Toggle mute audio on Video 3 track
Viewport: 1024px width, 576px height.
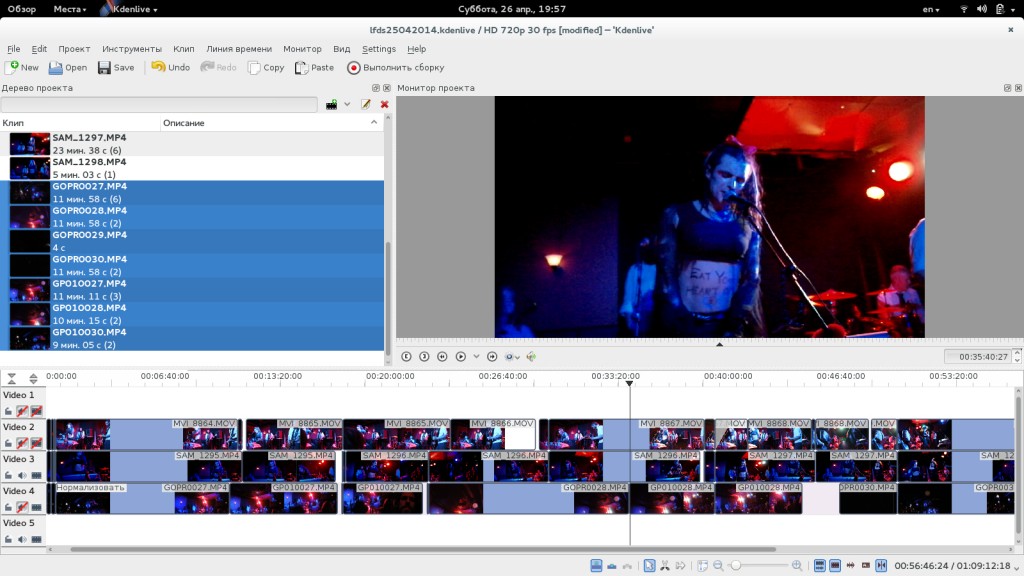22,475
